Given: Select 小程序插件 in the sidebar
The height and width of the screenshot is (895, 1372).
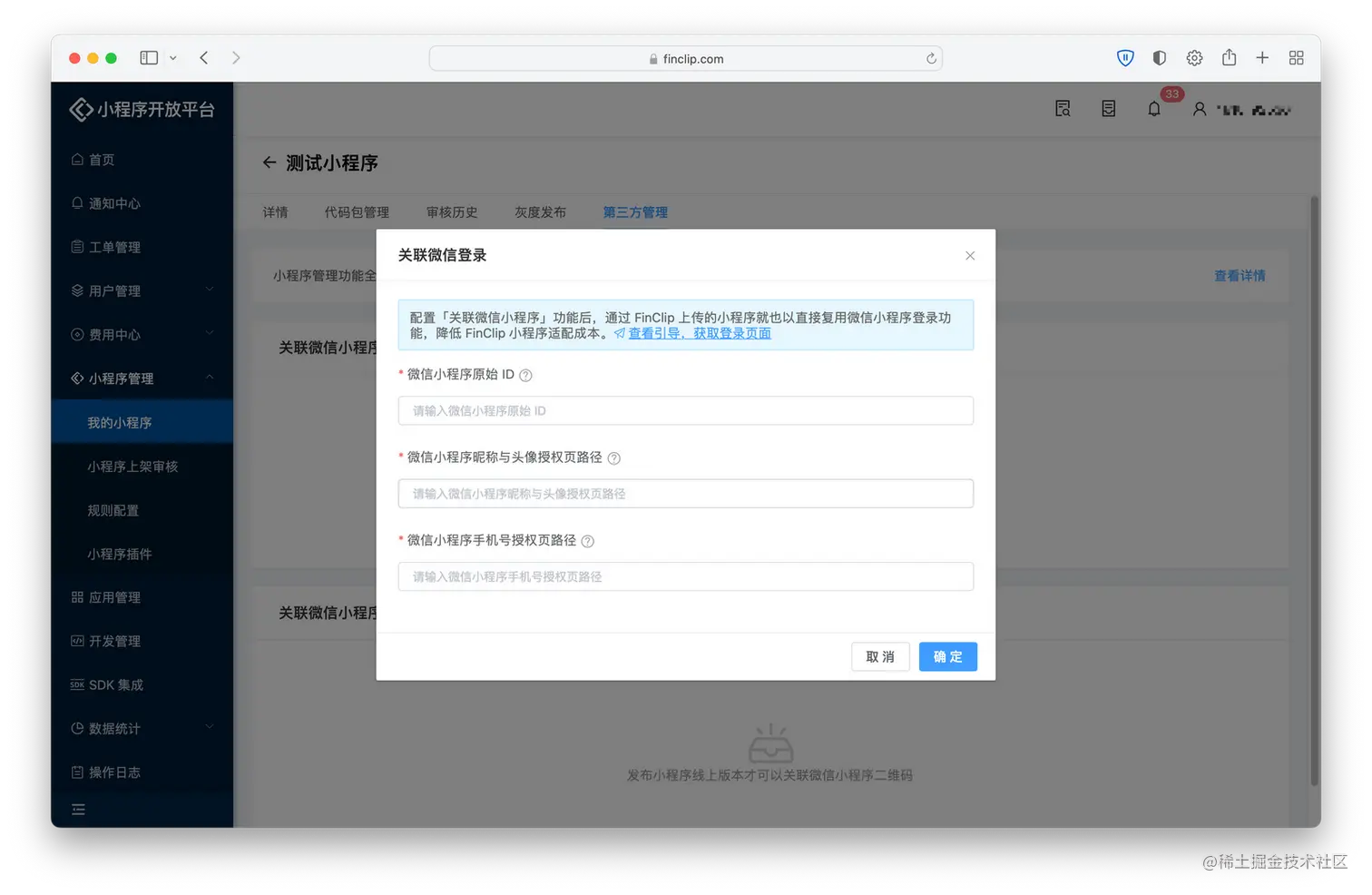Looking at the screenshot, I should pyautogui.click(x=142, y=554).
